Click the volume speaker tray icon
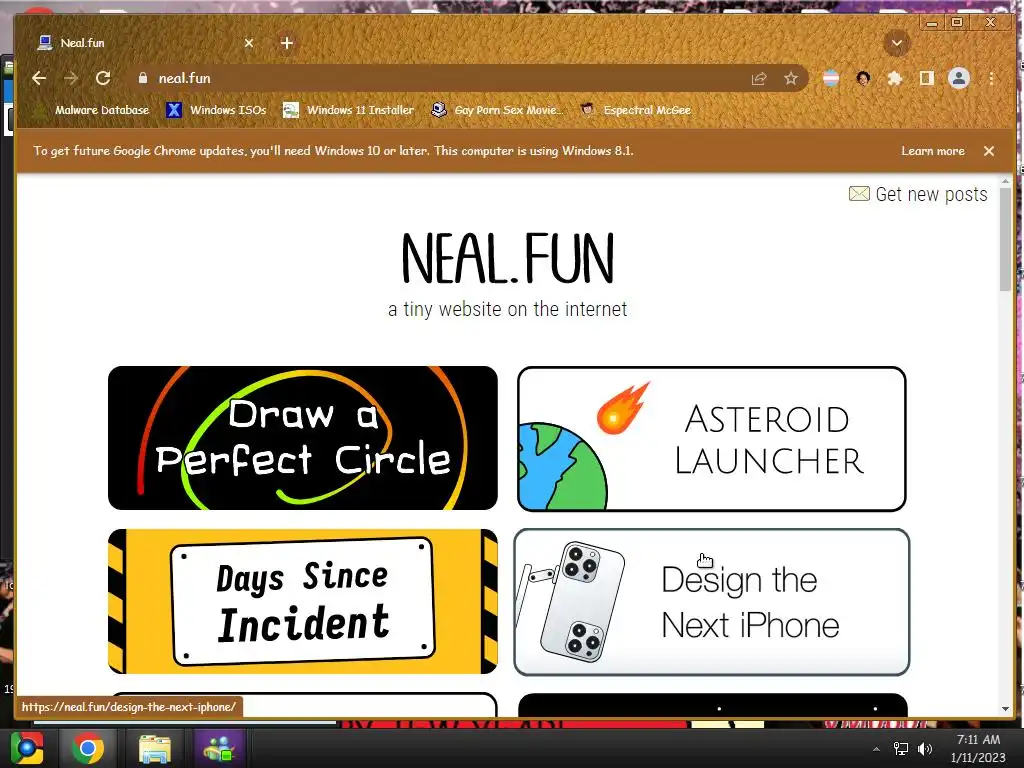 [x=925, y=749]
